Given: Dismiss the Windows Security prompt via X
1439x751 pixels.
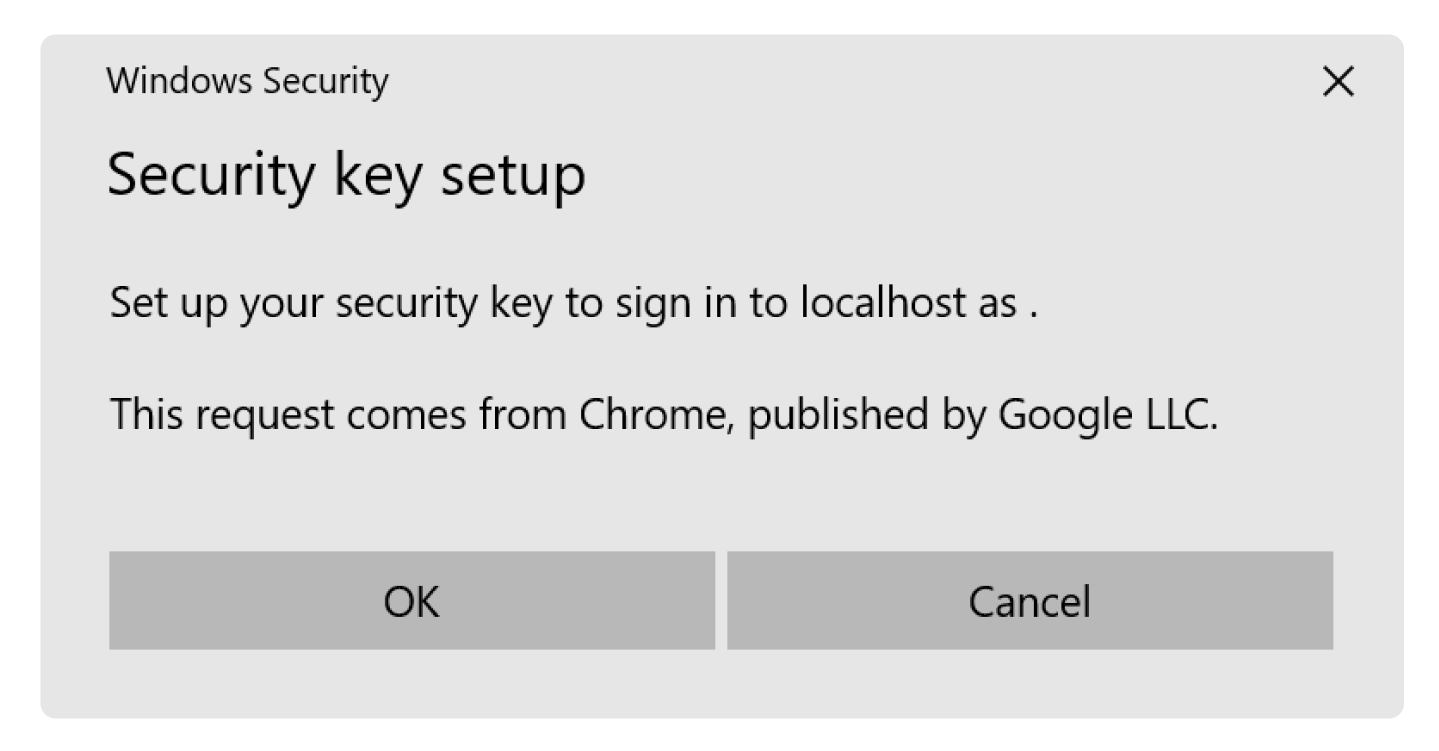Looking at the screenshot, I should tap(1337, 82).
